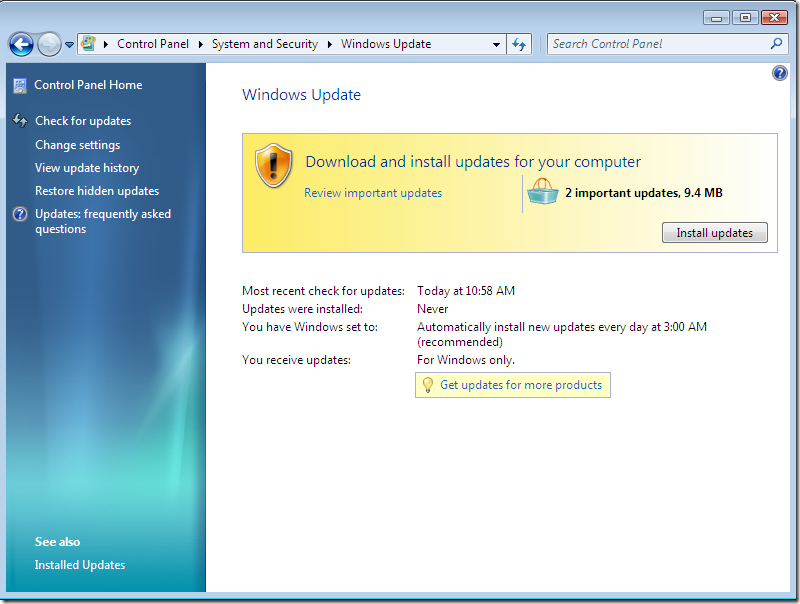Expand arrow after System and Security breadcrumb
This screenshot has height=604, width=800.
pos(330,44)
